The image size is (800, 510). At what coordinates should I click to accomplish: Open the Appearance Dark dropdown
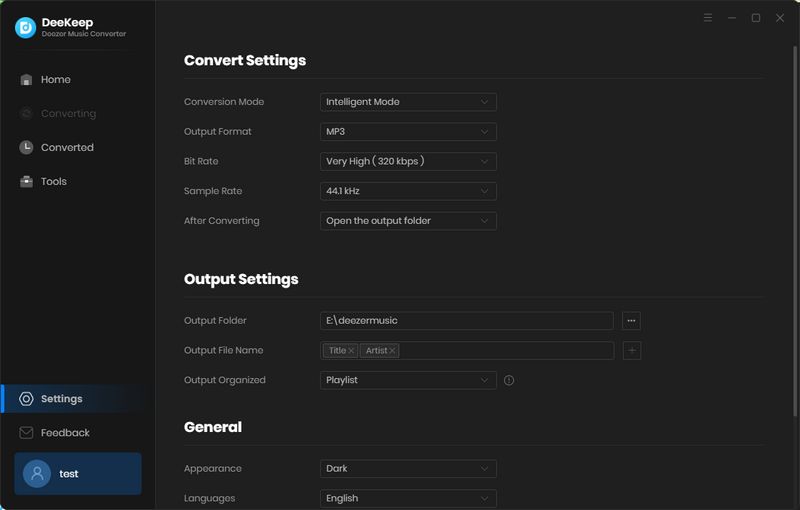coord(408,469)
